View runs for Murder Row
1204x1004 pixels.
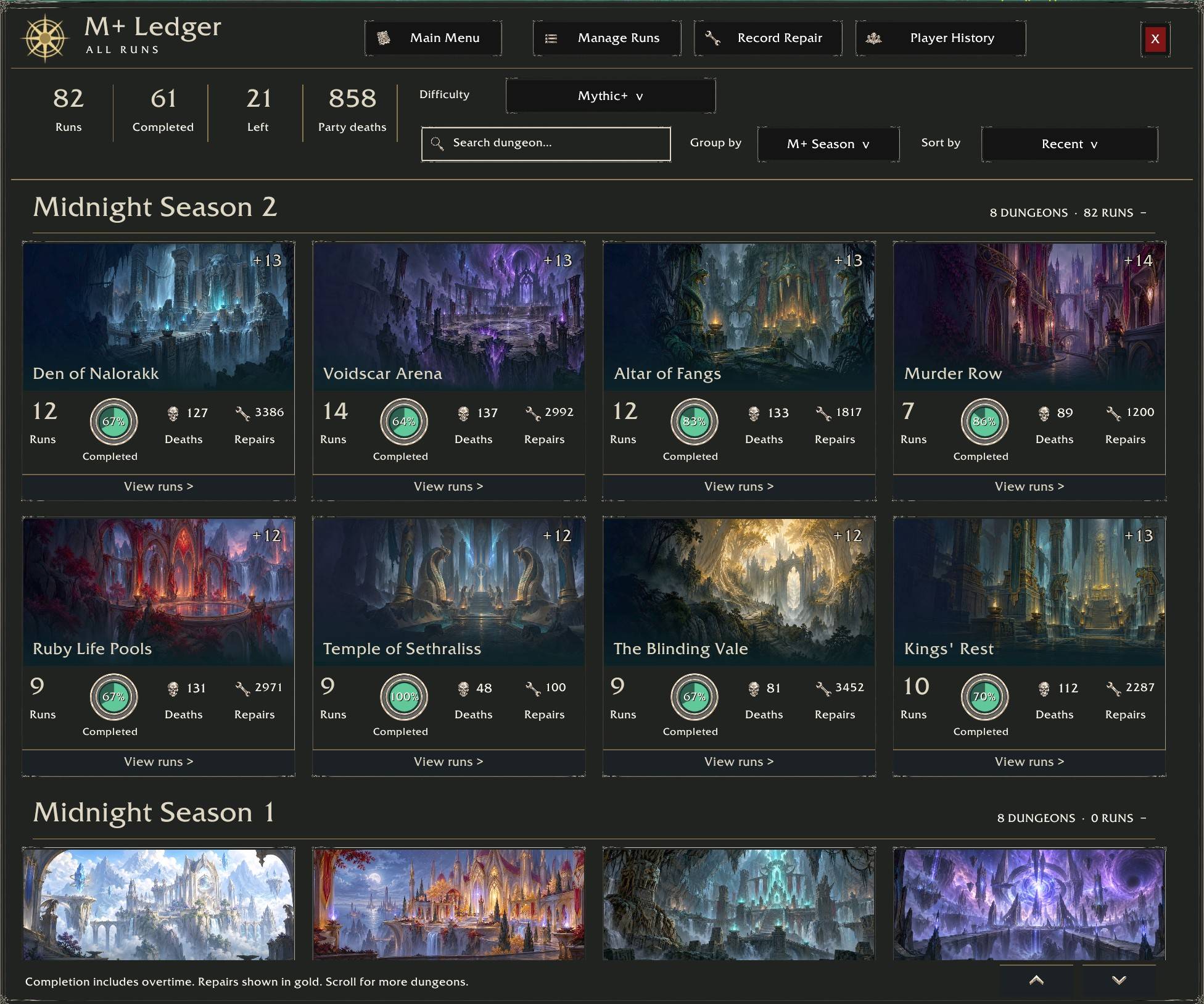[1029, 487]
